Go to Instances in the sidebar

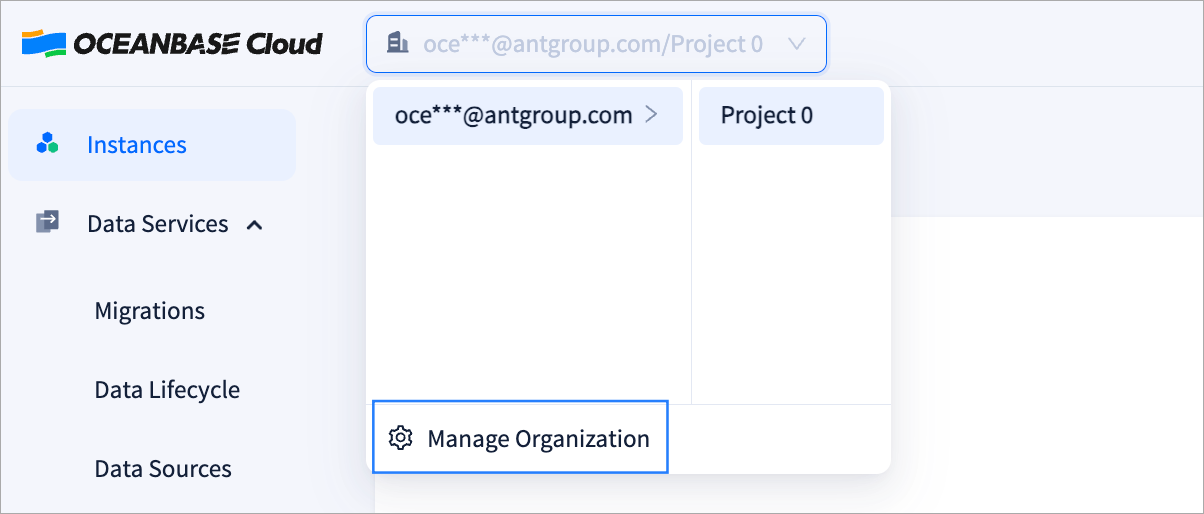(136, 145)
